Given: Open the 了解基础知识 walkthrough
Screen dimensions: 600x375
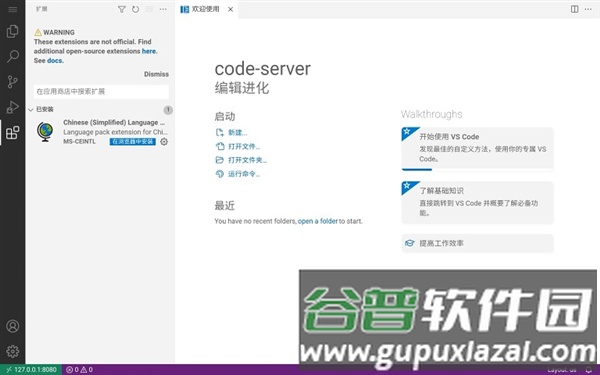Looking at the screenshot, I should click(x=477, y=202).
